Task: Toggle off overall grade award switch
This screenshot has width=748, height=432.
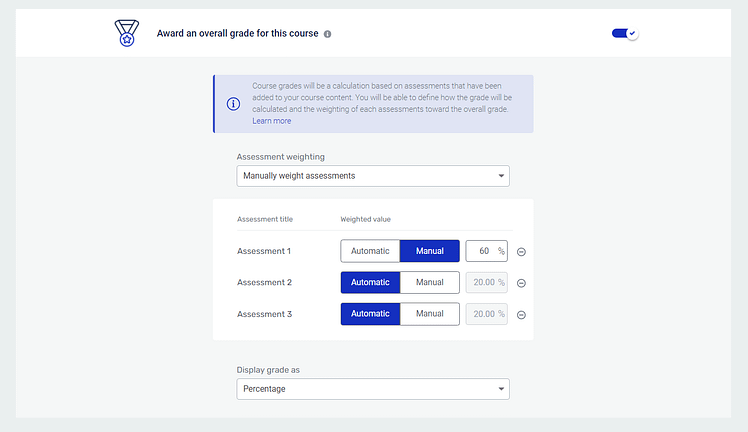Action: (625, 33)
